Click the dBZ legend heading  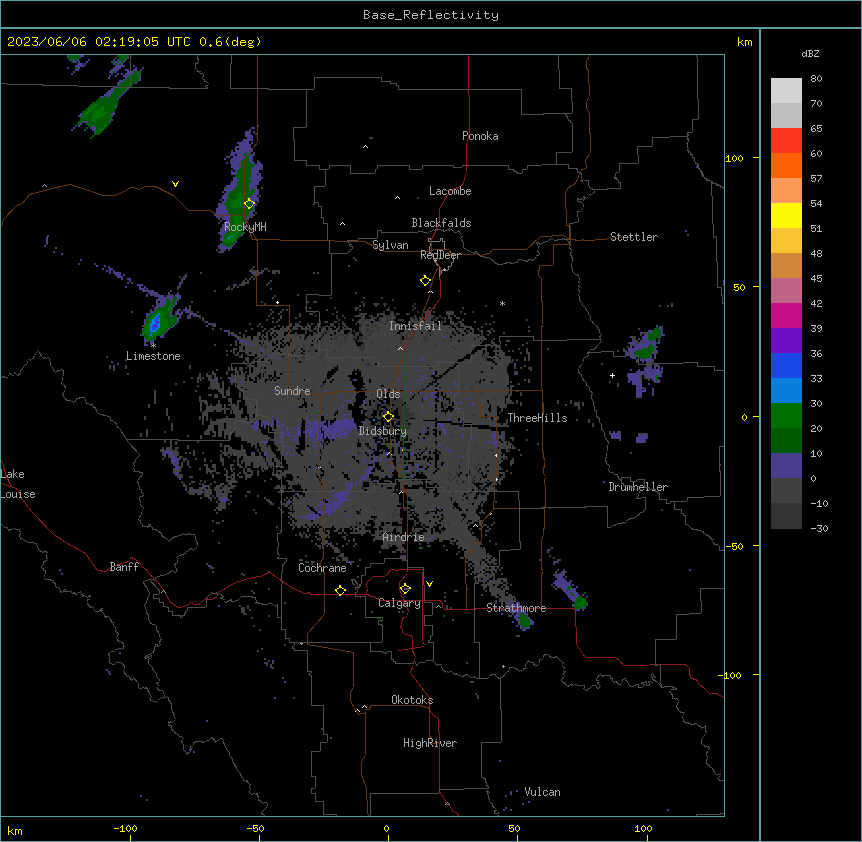810,53
